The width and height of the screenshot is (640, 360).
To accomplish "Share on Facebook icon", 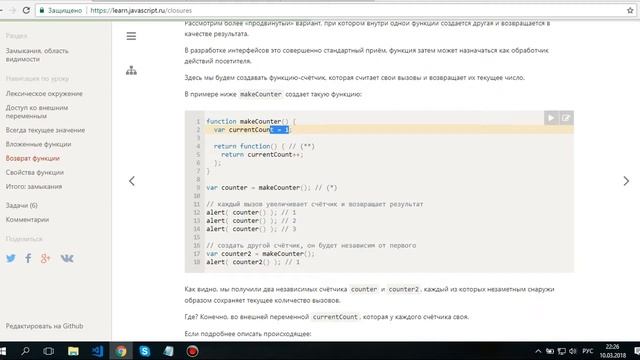I will [28, 258].
